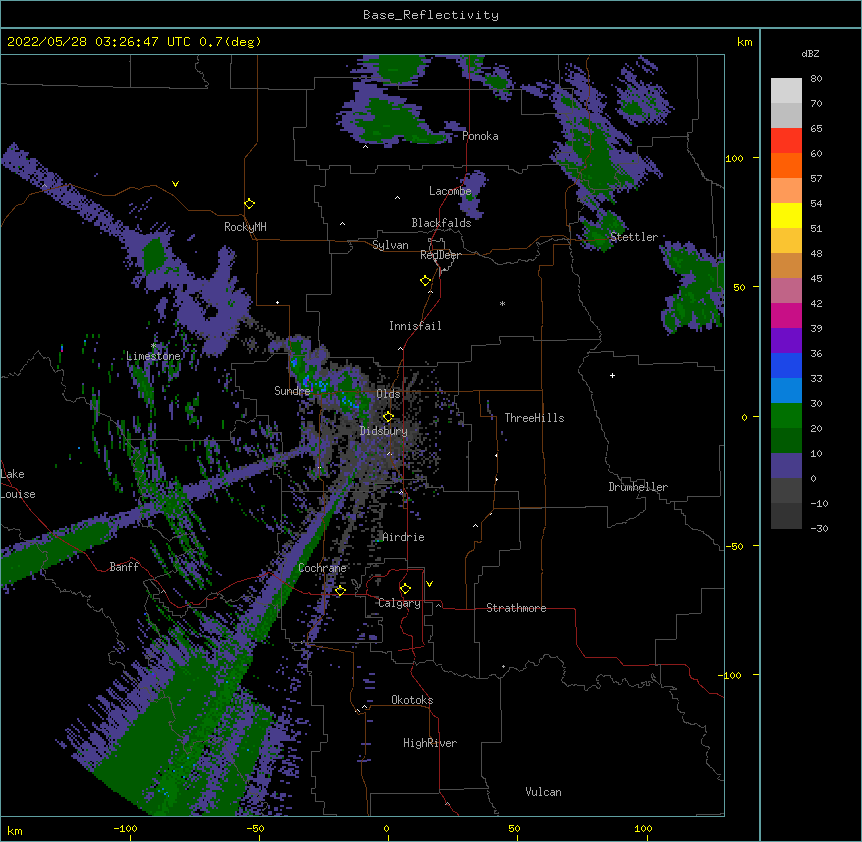Click the magenta 39–42 dBZ legend swatch

coord(786,315)
